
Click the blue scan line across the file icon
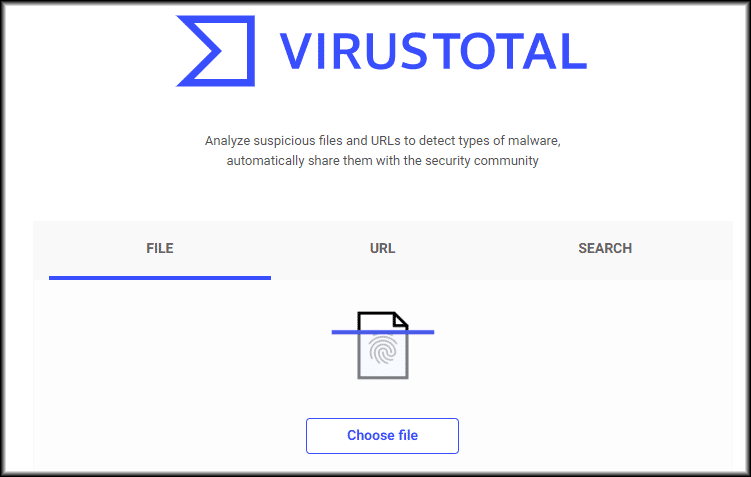383,332
